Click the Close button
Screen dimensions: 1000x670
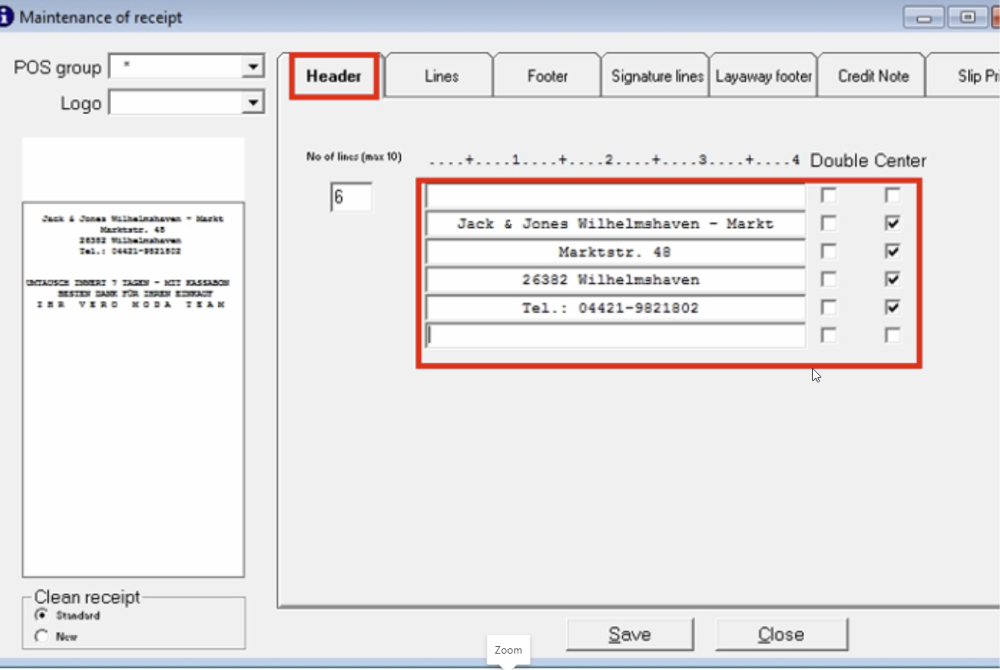pyautogui.click(x=781, y=633)
